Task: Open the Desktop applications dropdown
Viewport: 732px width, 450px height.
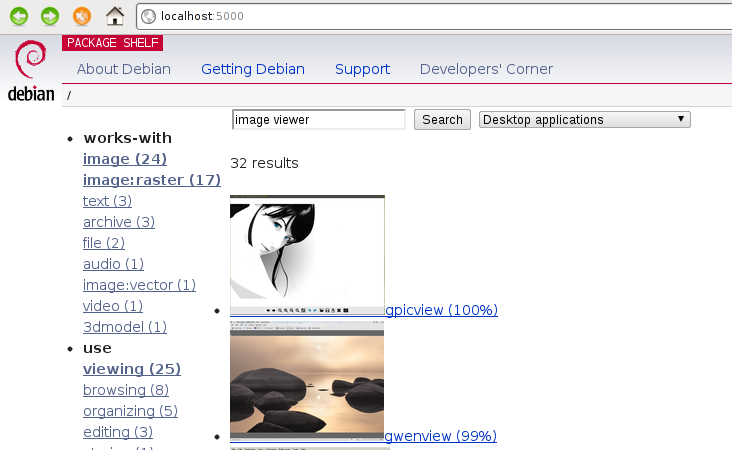Action: (x=585, y=120)
